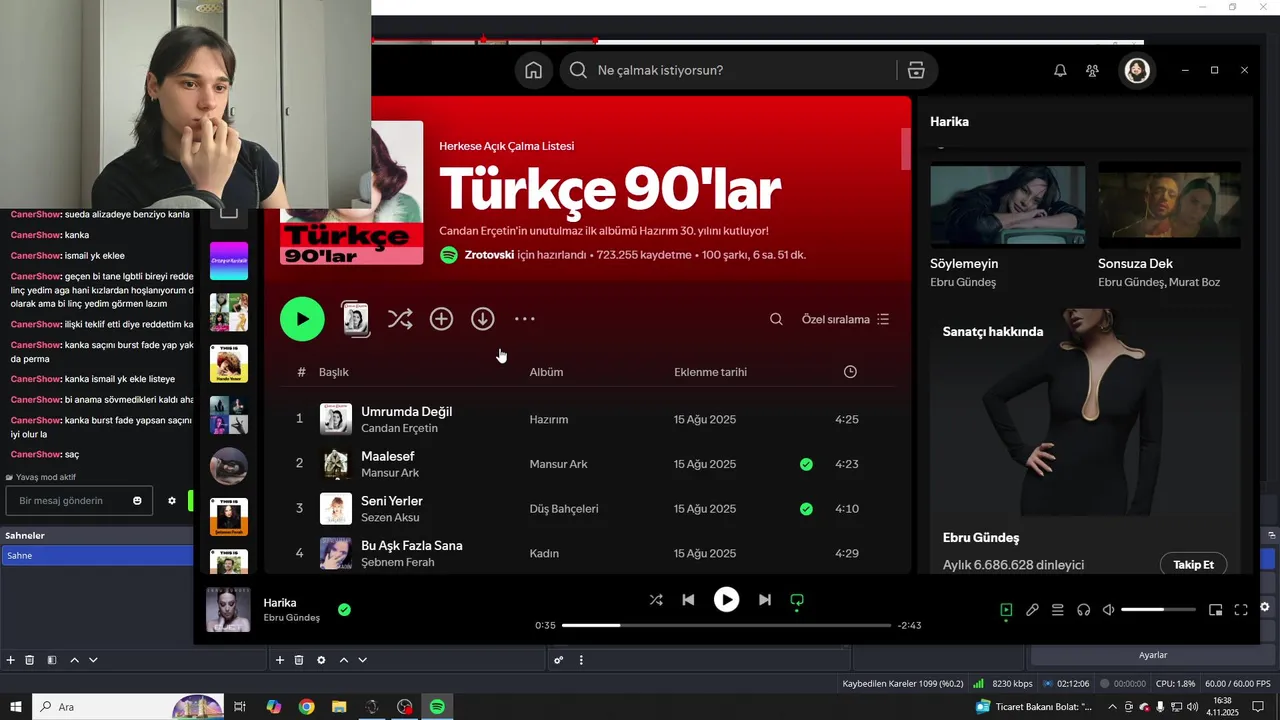
Task: Open the 'Hazırım' album link
Action: [x=549, y=419]
